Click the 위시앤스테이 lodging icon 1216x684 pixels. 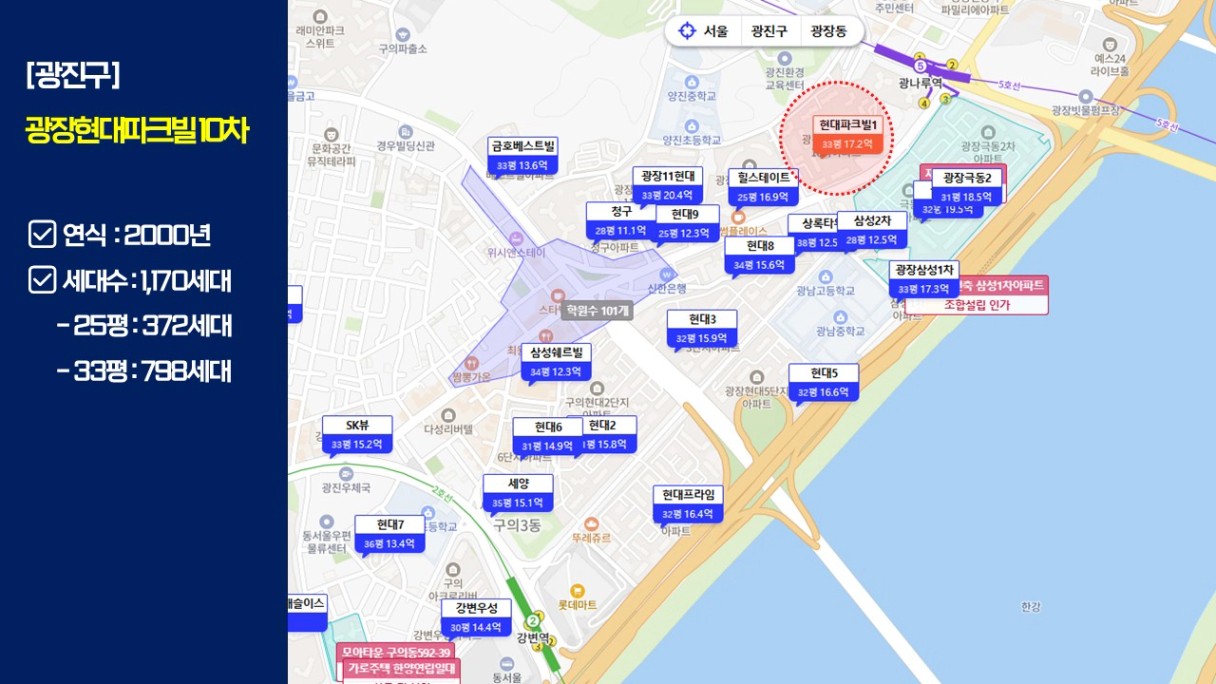click(516, 237)
